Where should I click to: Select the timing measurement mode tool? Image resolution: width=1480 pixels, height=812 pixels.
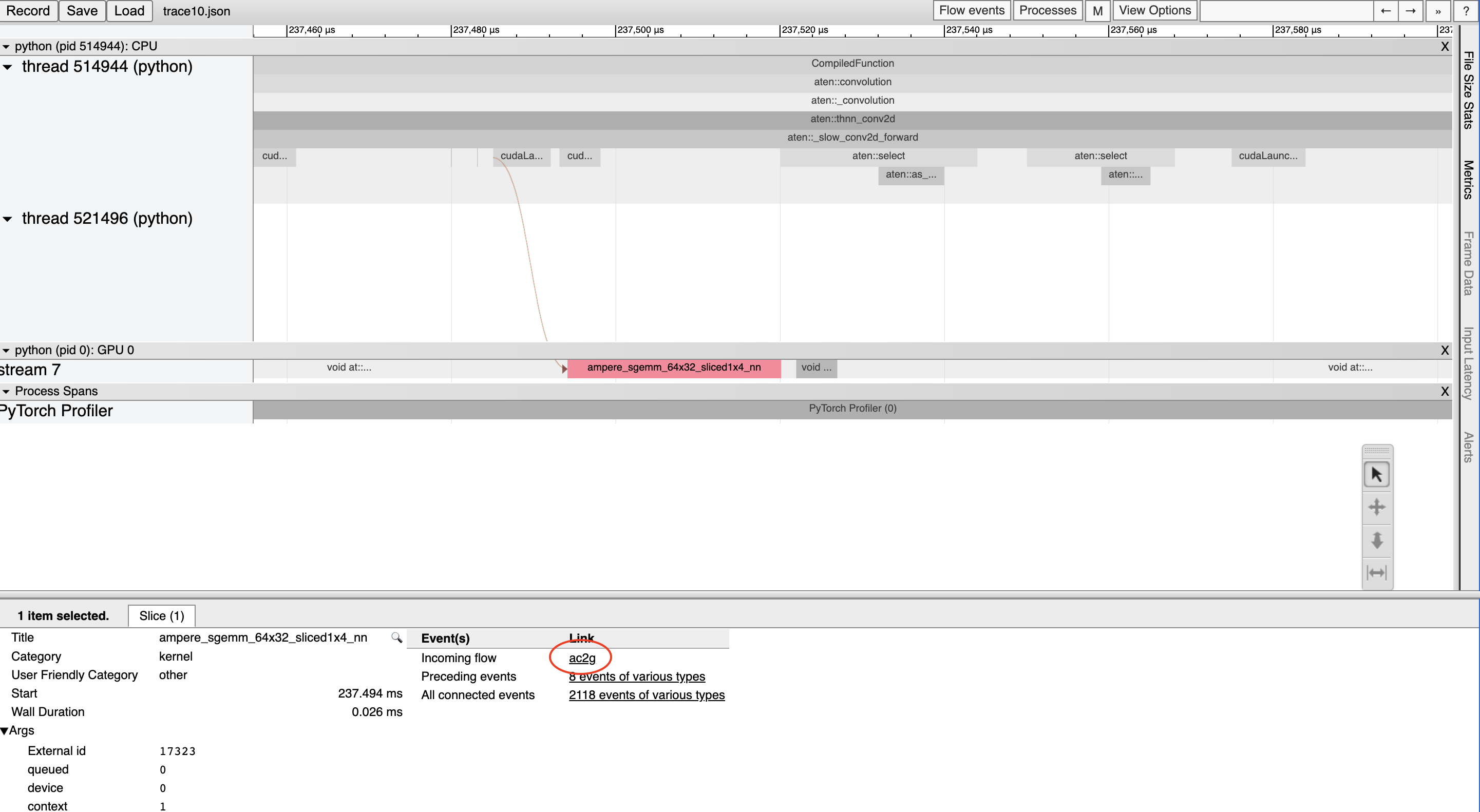coord(1377,572)
